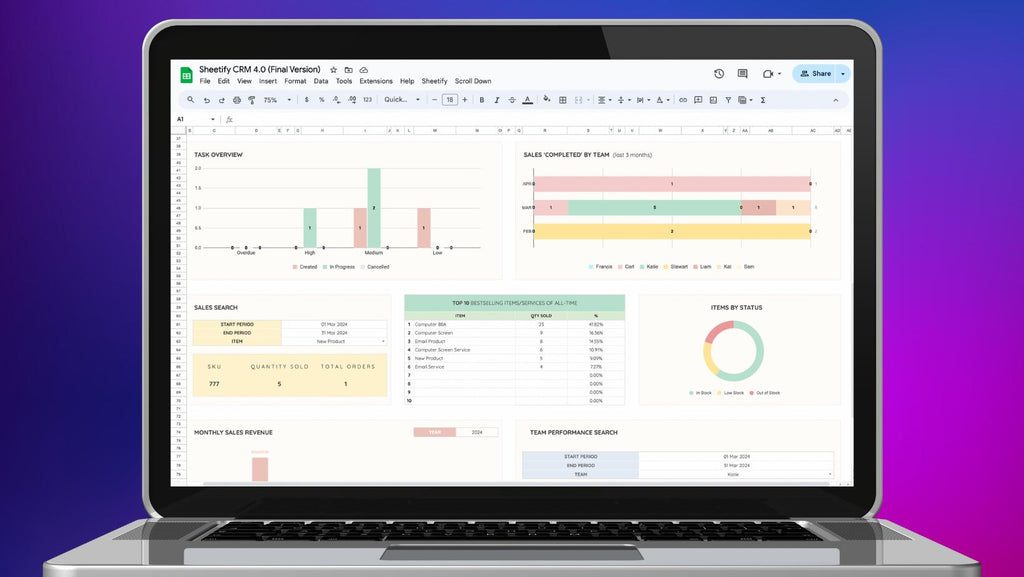Click the insert link icon

pos(683,100)
